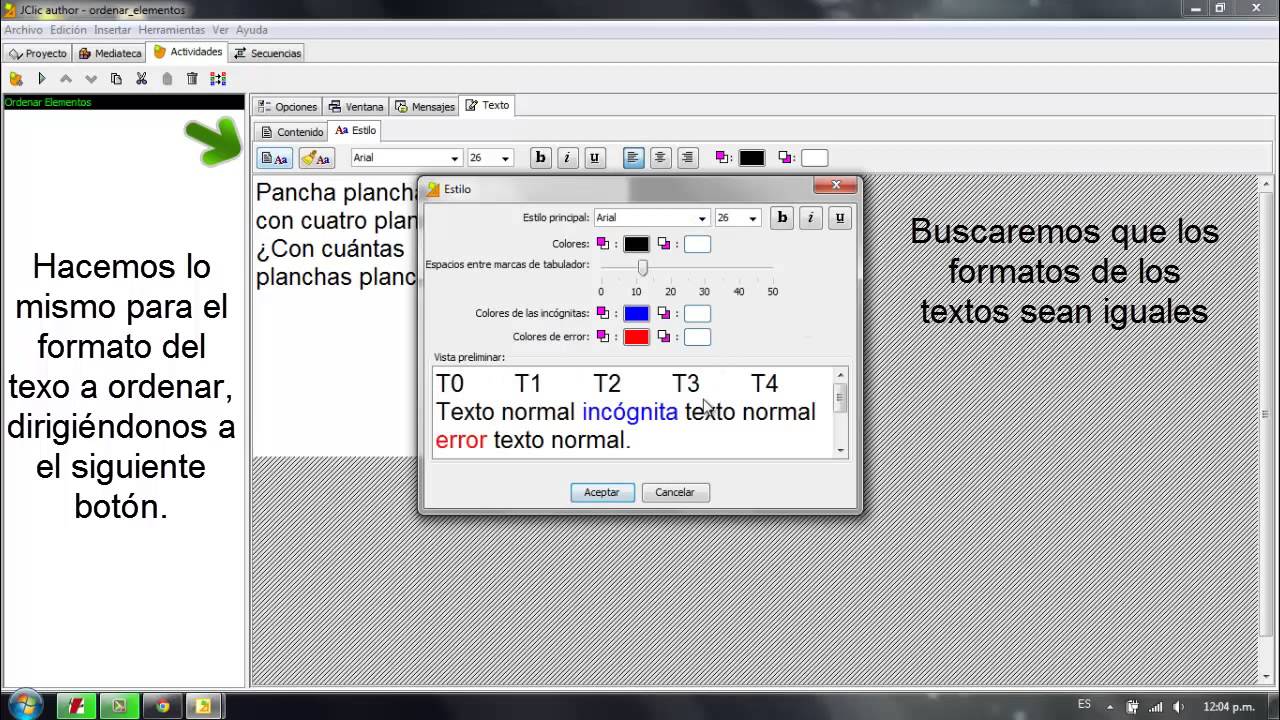Toggle bold in the Estilo dialog
Viewport: 1280px width, 720px height.
(783, 217)
